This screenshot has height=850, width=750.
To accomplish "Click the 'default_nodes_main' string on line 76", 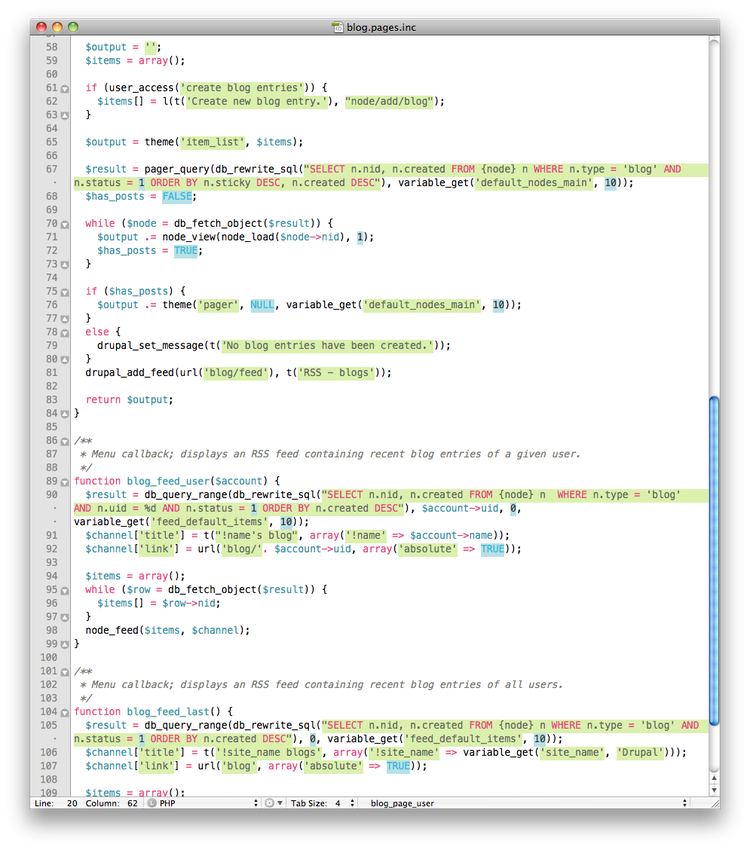I will pyautogui.click(x=422, y=305).
